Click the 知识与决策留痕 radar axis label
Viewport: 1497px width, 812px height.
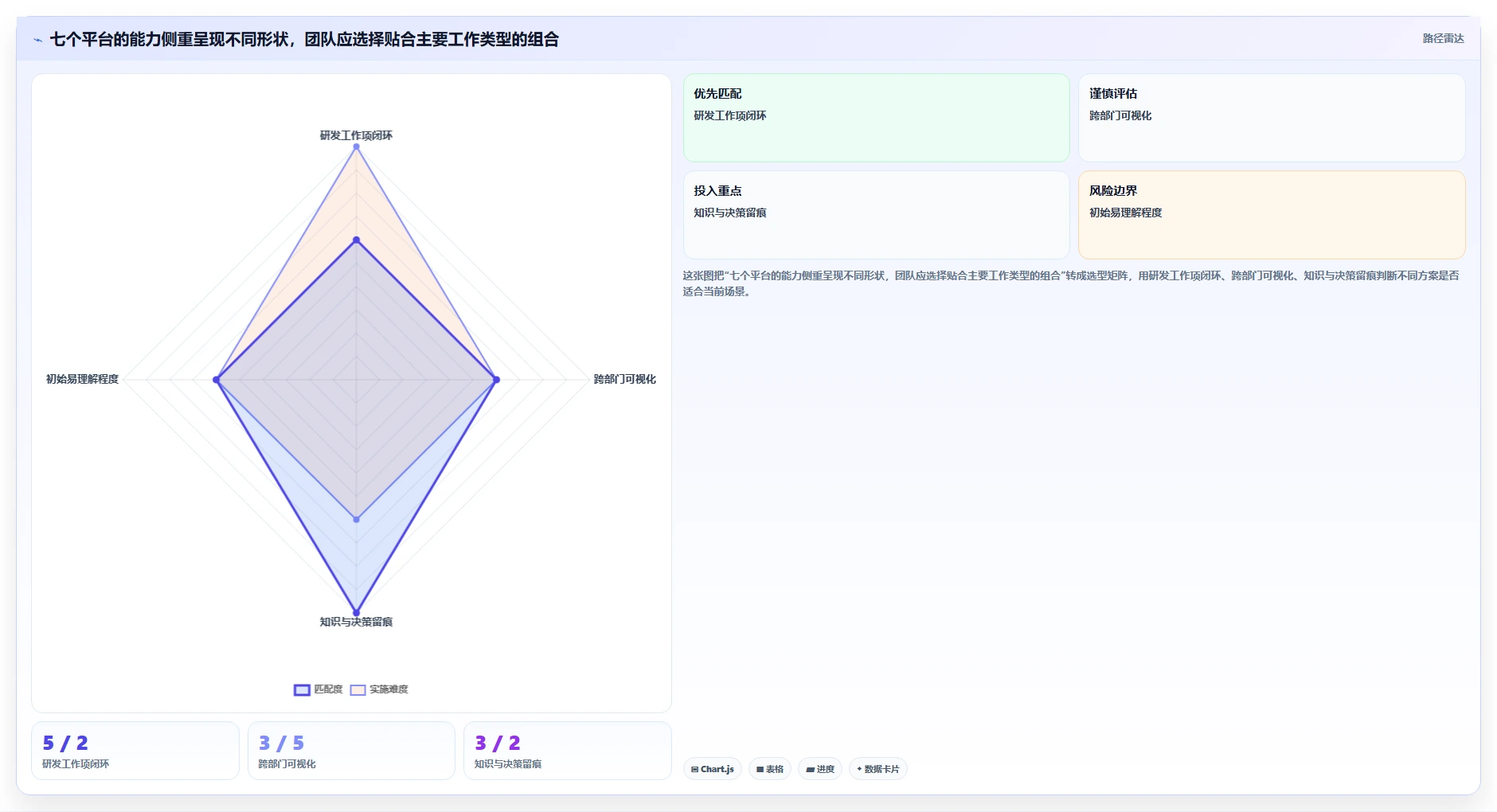(356, 622)
